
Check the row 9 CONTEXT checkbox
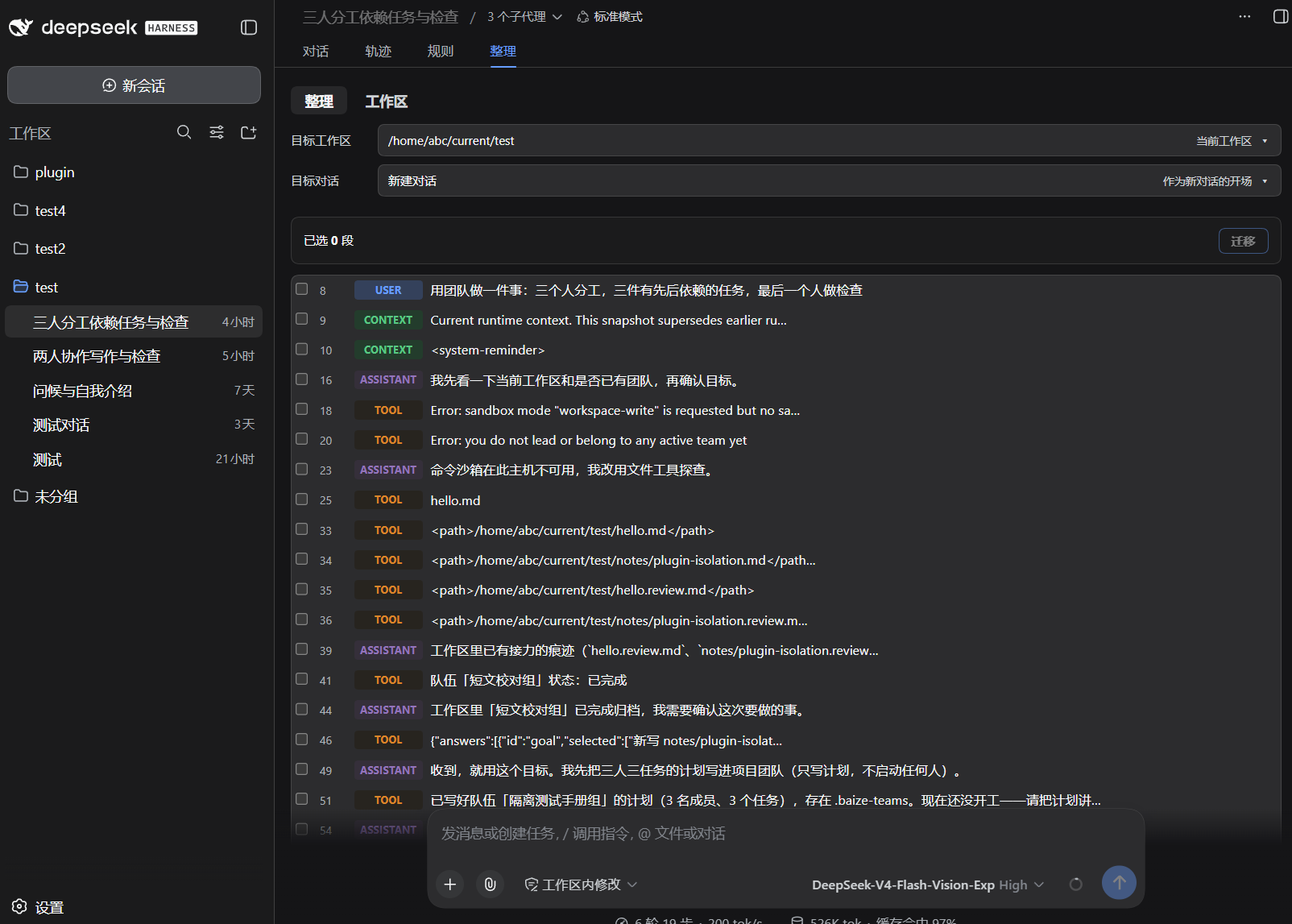tap(302, 319)
